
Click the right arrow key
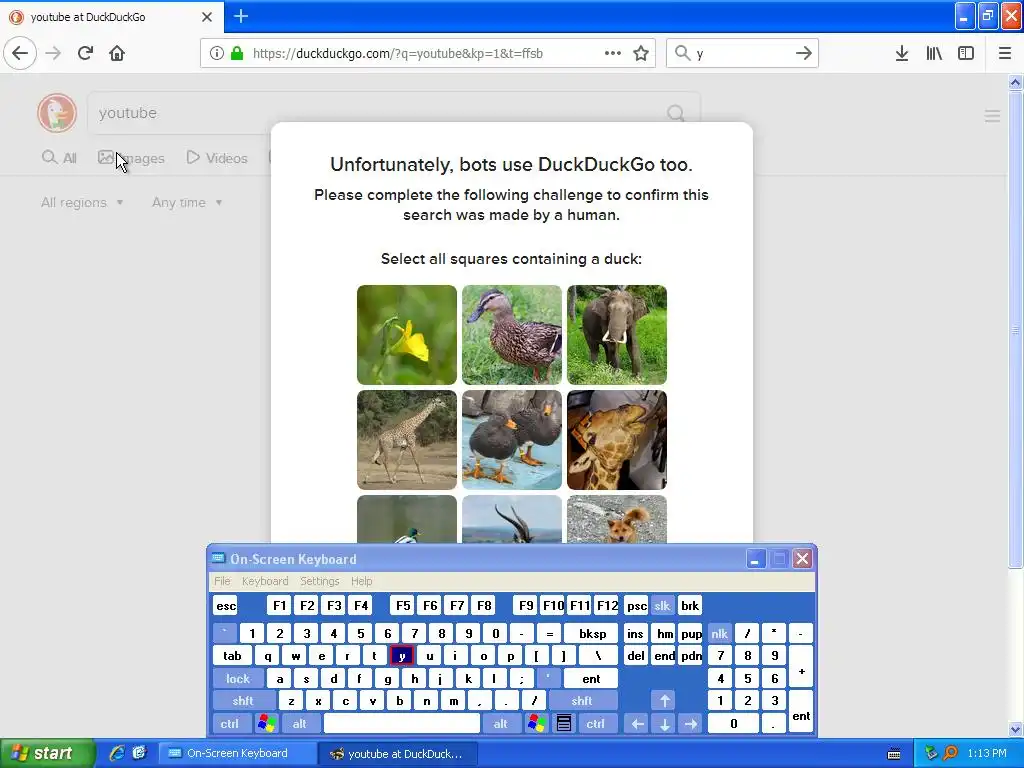(x=690, y=724)
